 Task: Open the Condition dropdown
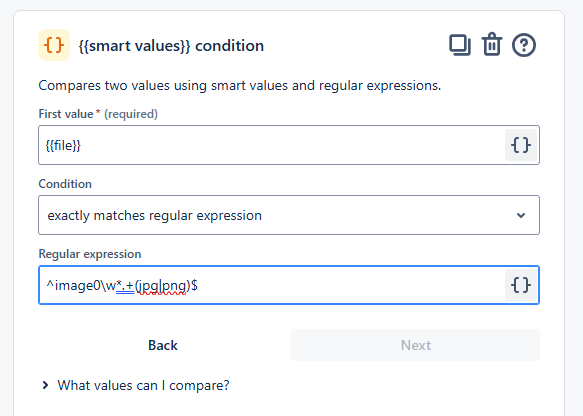tap(289, 215)
